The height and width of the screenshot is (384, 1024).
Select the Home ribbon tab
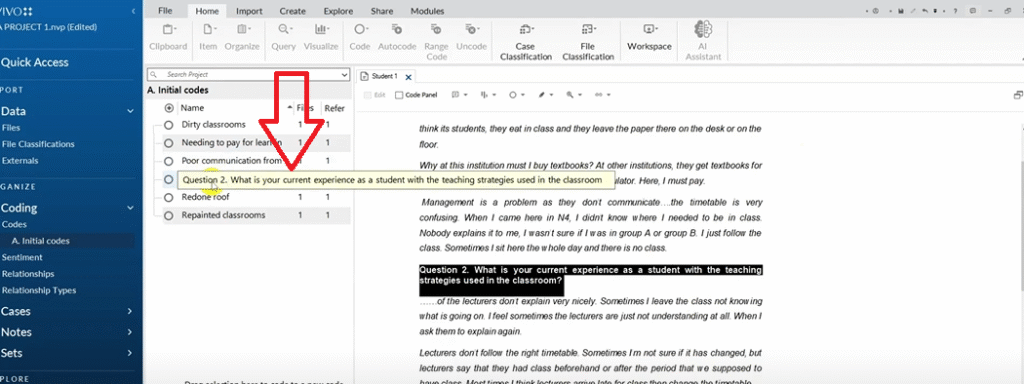tap(207, 11)
